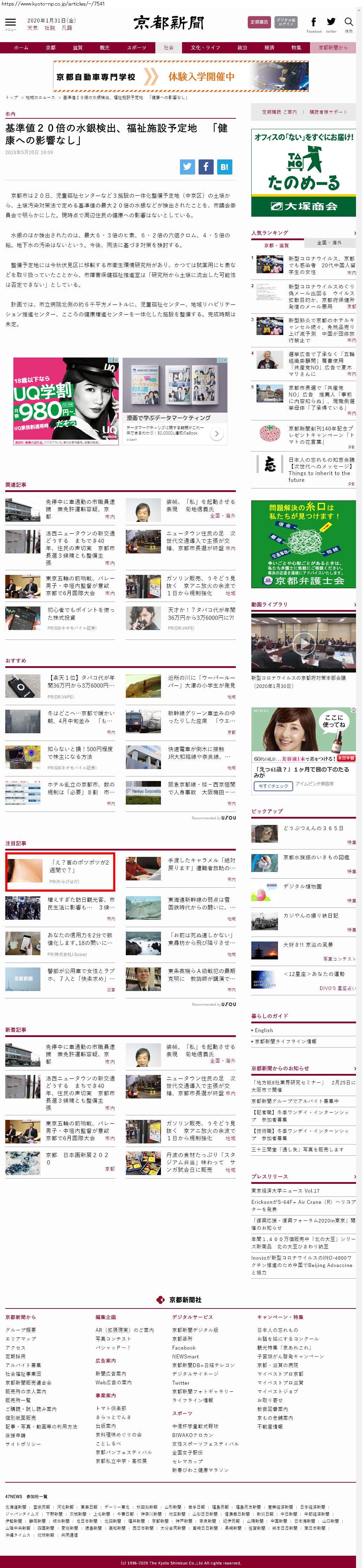Expand the 人気ランキング section arrow

tap(354, 233)
